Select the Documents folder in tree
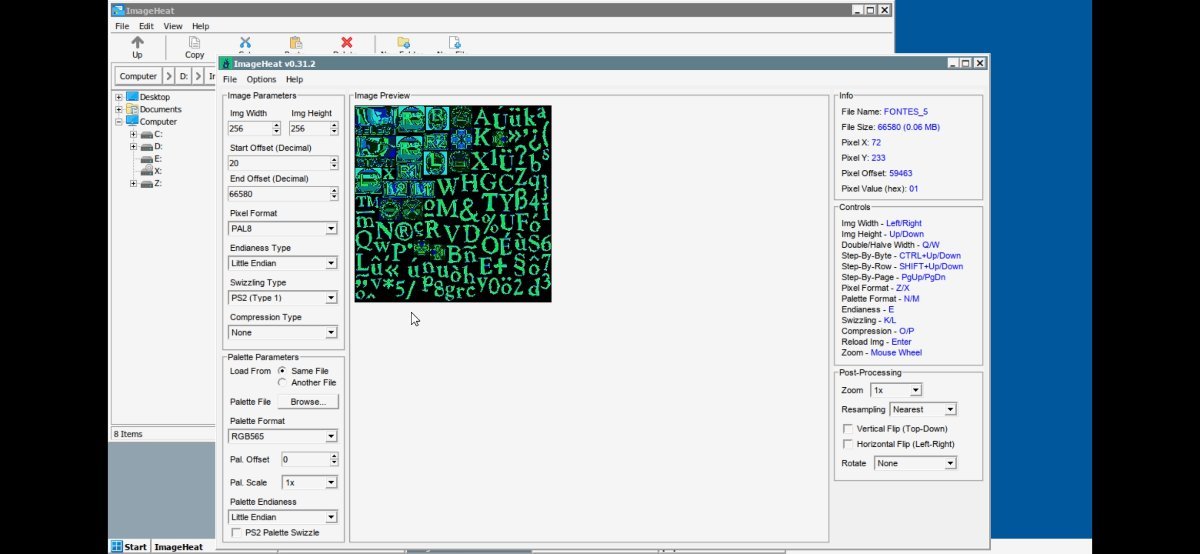The image size is (1200, 554). (160, 109)
